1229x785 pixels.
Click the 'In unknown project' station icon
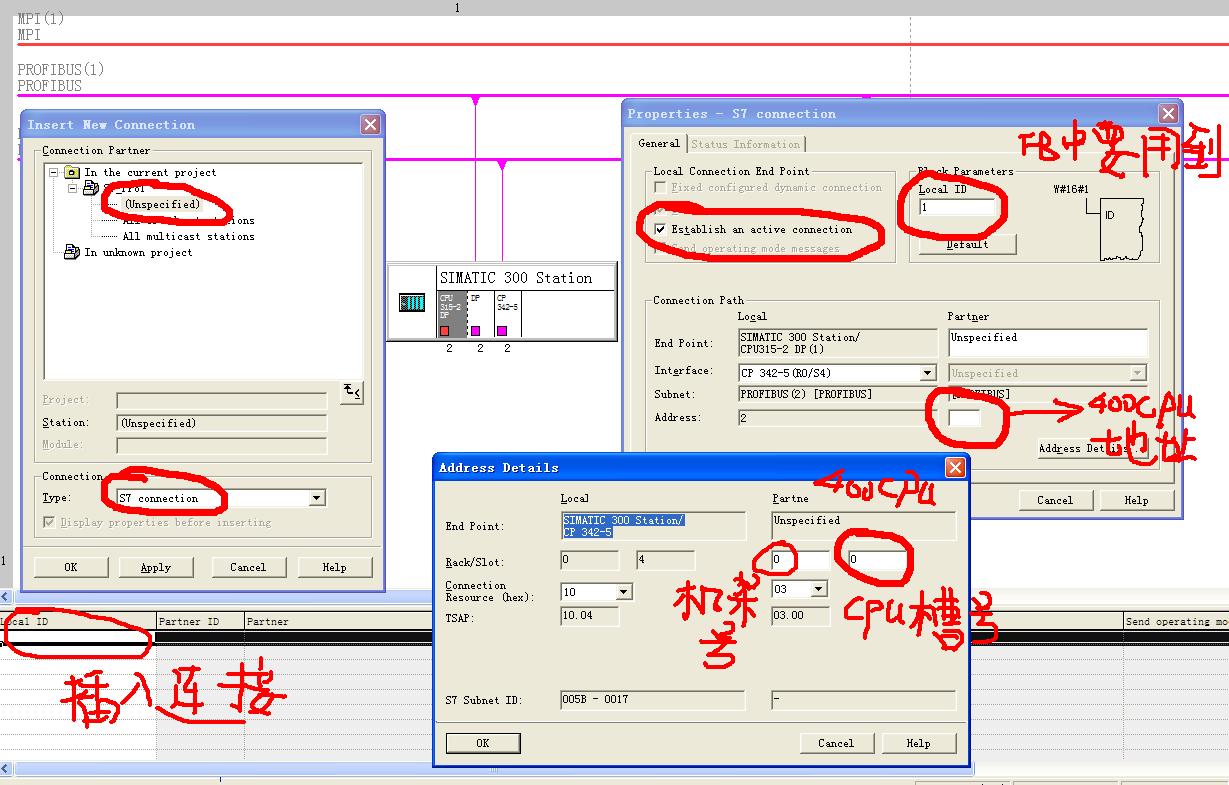[x=72, y=252]
